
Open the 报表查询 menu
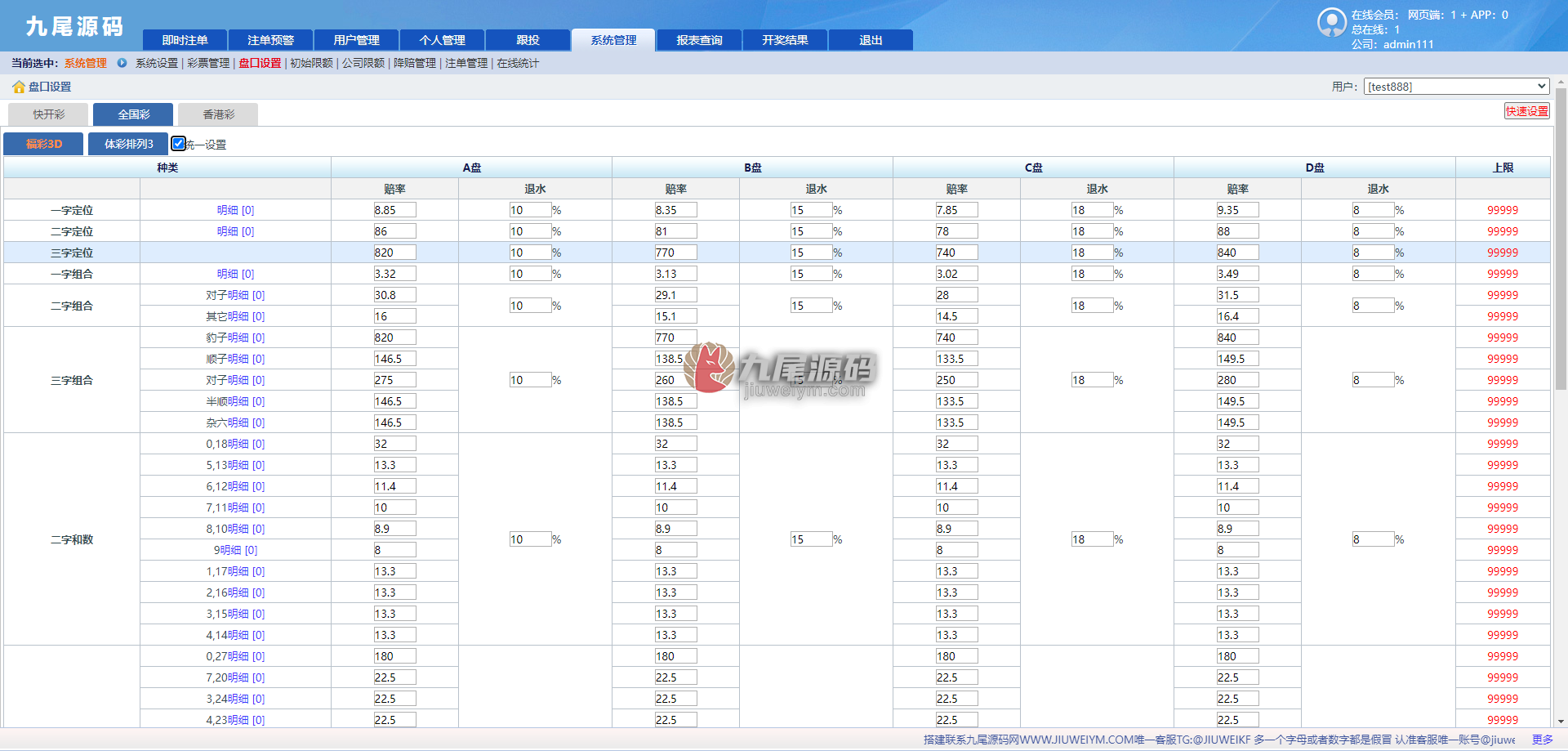point(699,40)
